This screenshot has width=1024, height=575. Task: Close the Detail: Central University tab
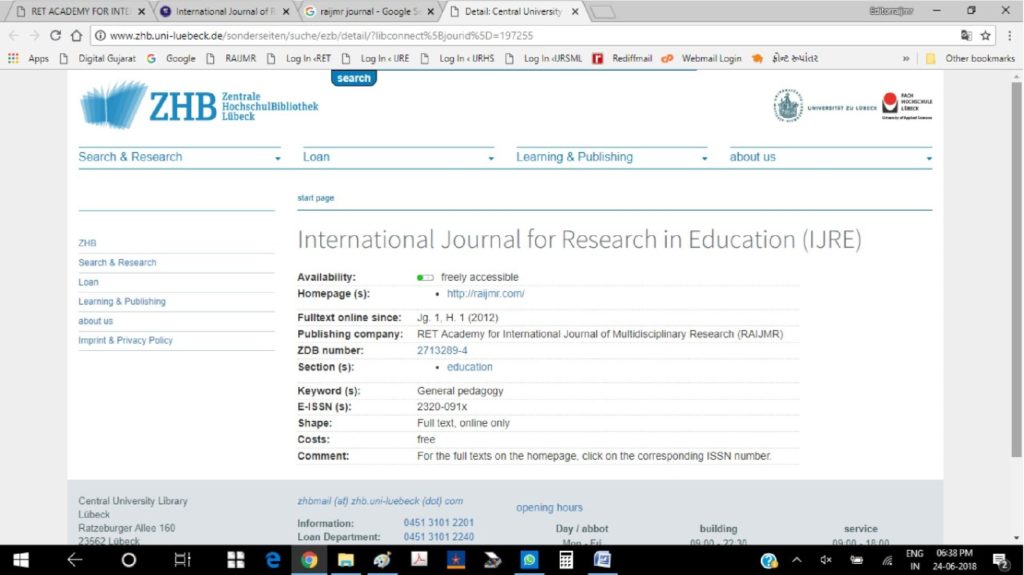[575, 11]
